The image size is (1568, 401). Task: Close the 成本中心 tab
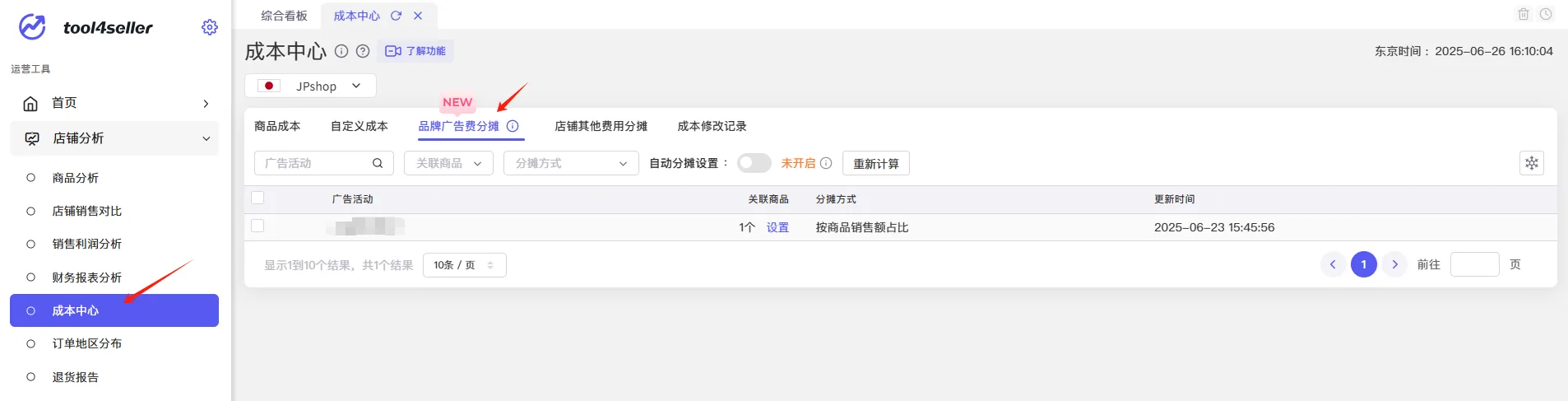418,16
